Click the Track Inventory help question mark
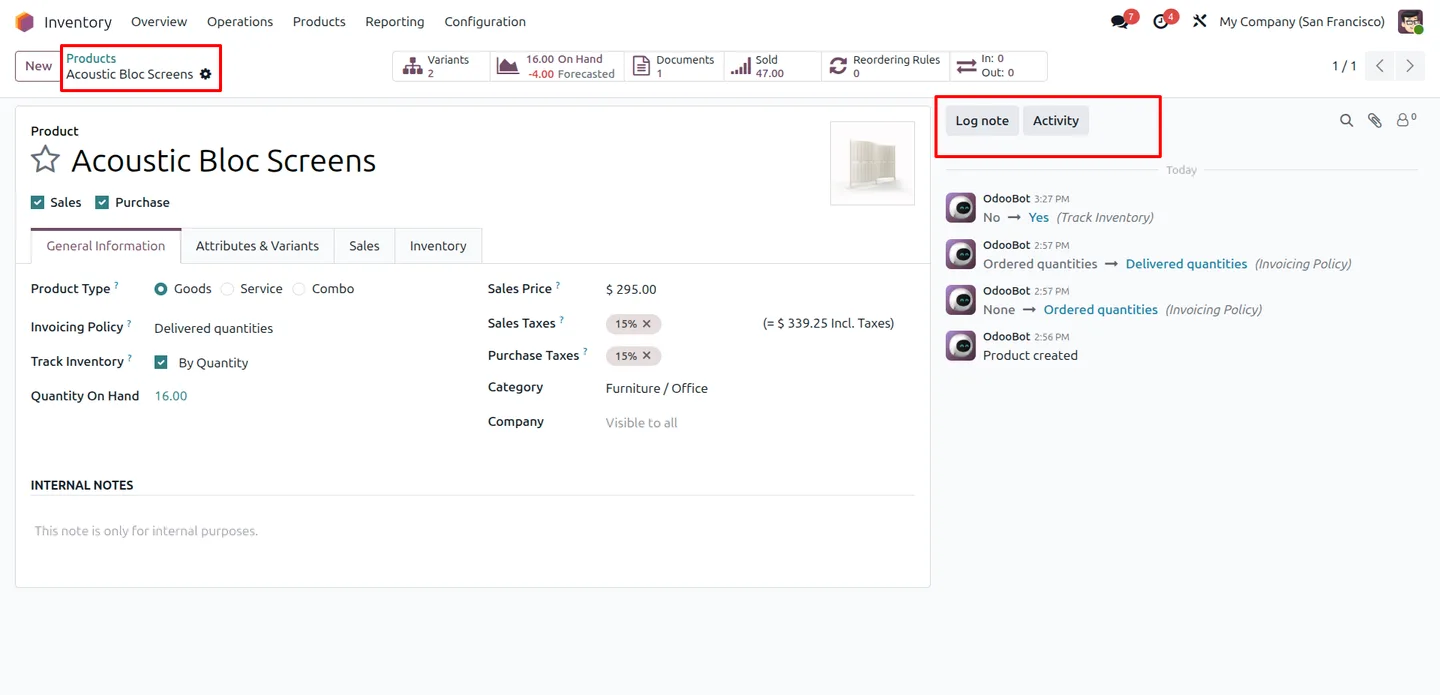The height and width of the screenshot is (695, 1440). tap(130, 358)
